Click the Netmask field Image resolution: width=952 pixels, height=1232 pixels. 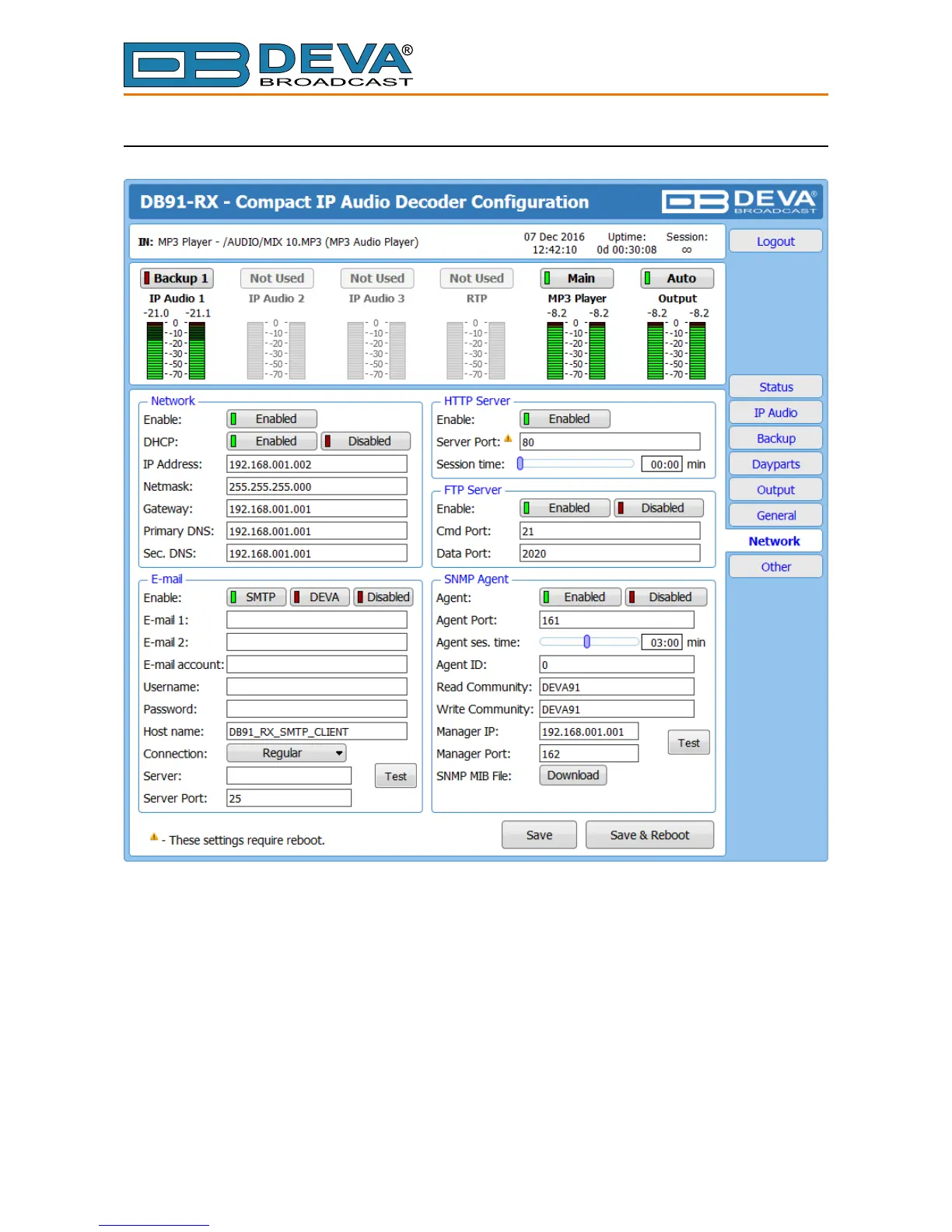(317, 487)
